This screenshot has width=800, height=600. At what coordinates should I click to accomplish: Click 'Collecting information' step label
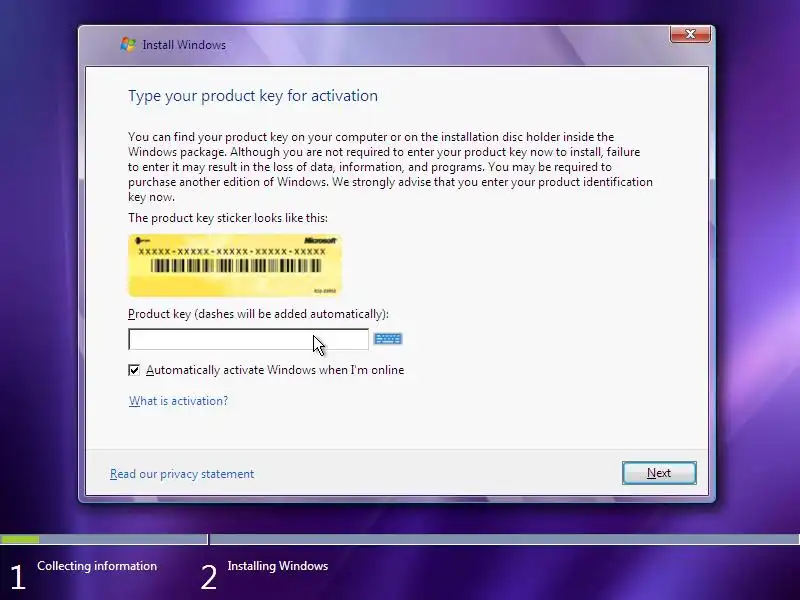[x=97, y=566]
